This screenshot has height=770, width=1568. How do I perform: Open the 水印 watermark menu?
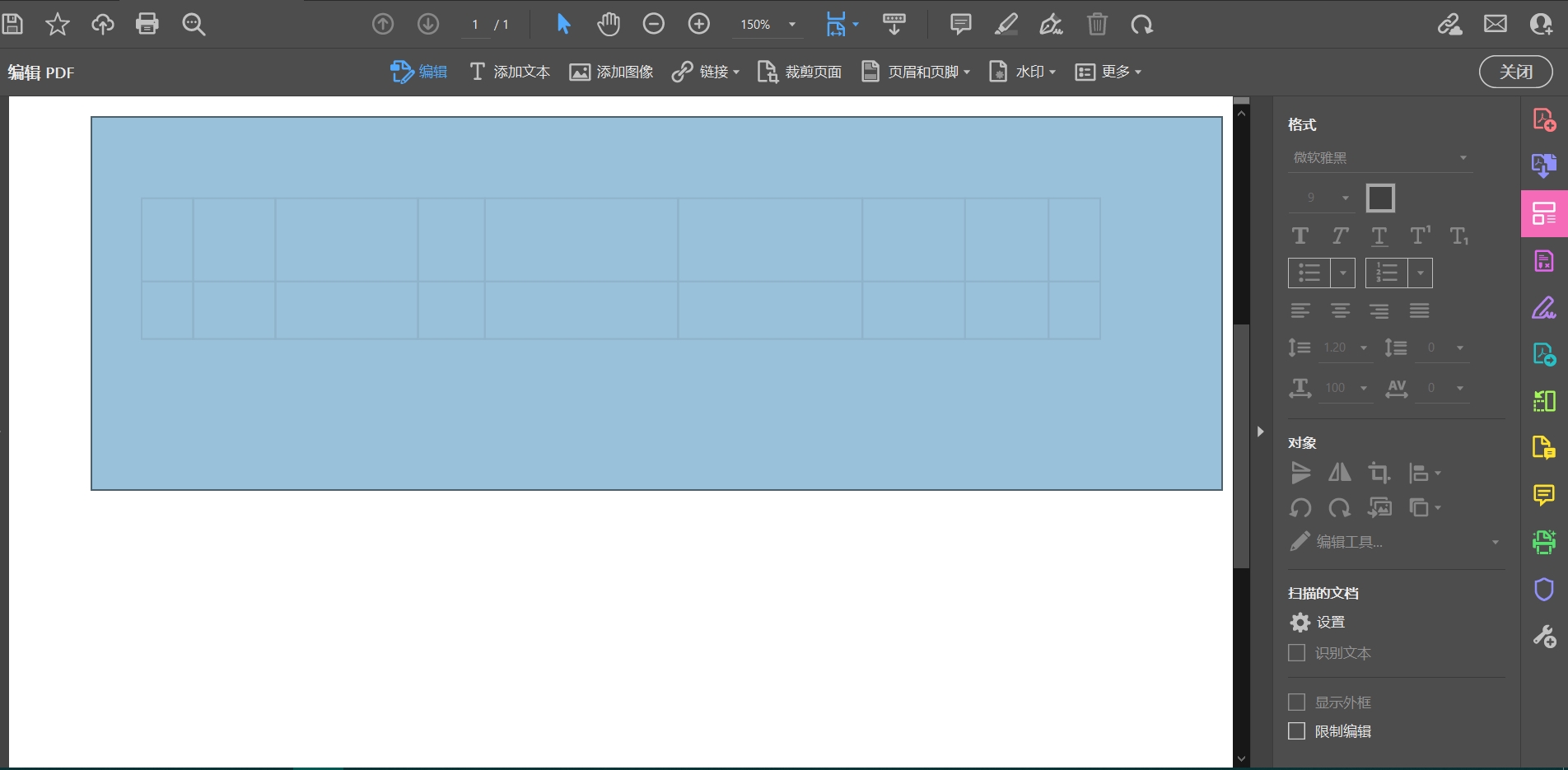pyautogui.click(x=1022, y=72)
